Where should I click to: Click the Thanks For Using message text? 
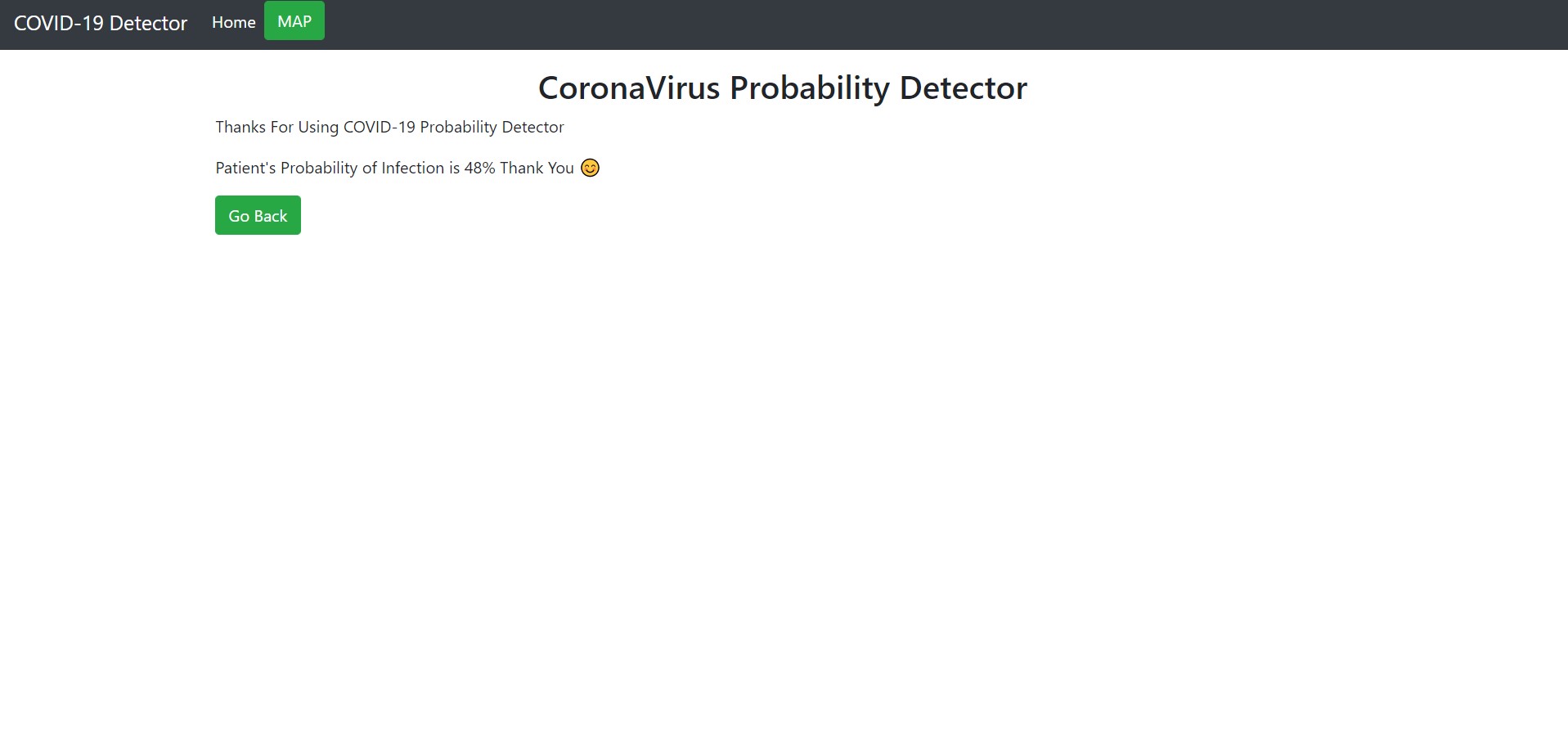pyautogui.click(x=389, y=127)
